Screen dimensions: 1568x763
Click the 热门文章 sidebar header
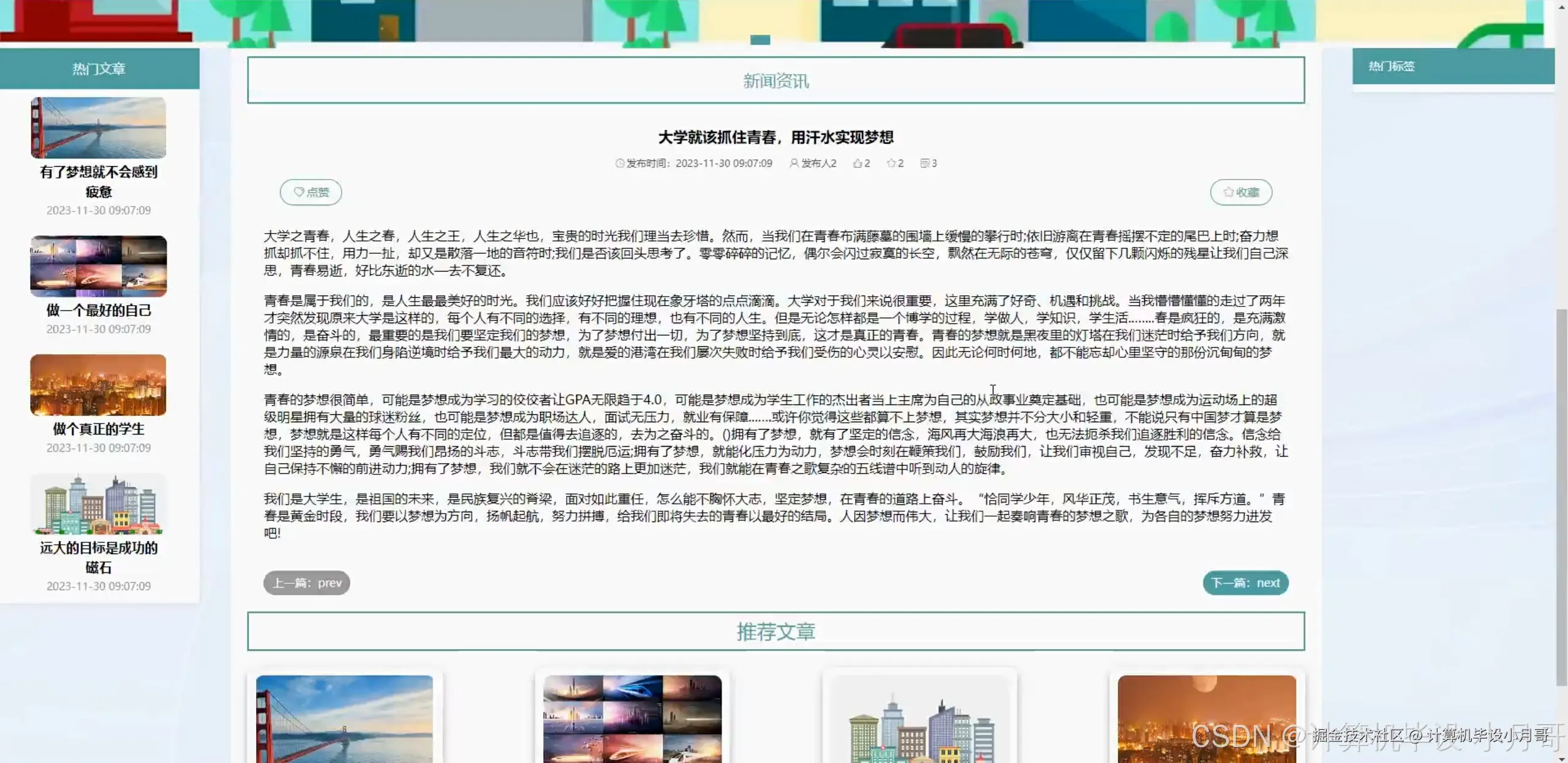coord(99,69)
